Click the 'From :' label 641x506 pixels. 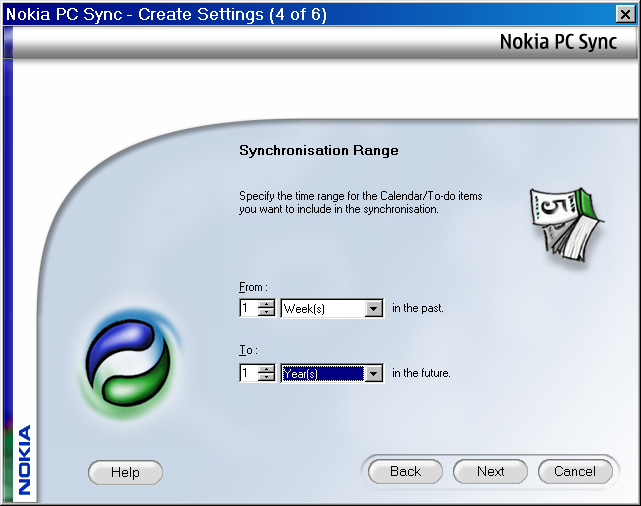pyautogui.click(x=253, y=287)
